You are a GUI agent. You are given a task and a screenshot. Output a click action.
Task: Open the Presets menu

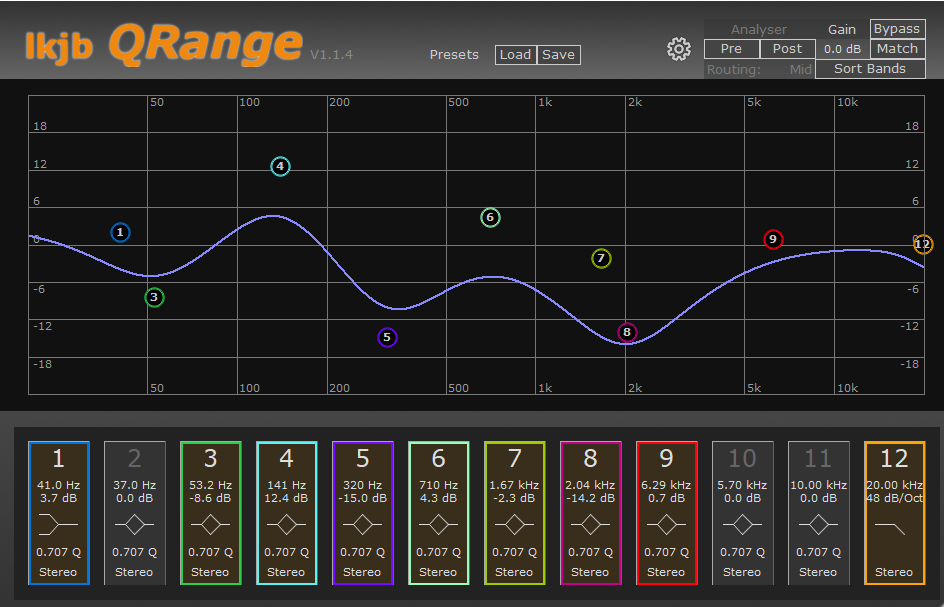tap(454, 55)
